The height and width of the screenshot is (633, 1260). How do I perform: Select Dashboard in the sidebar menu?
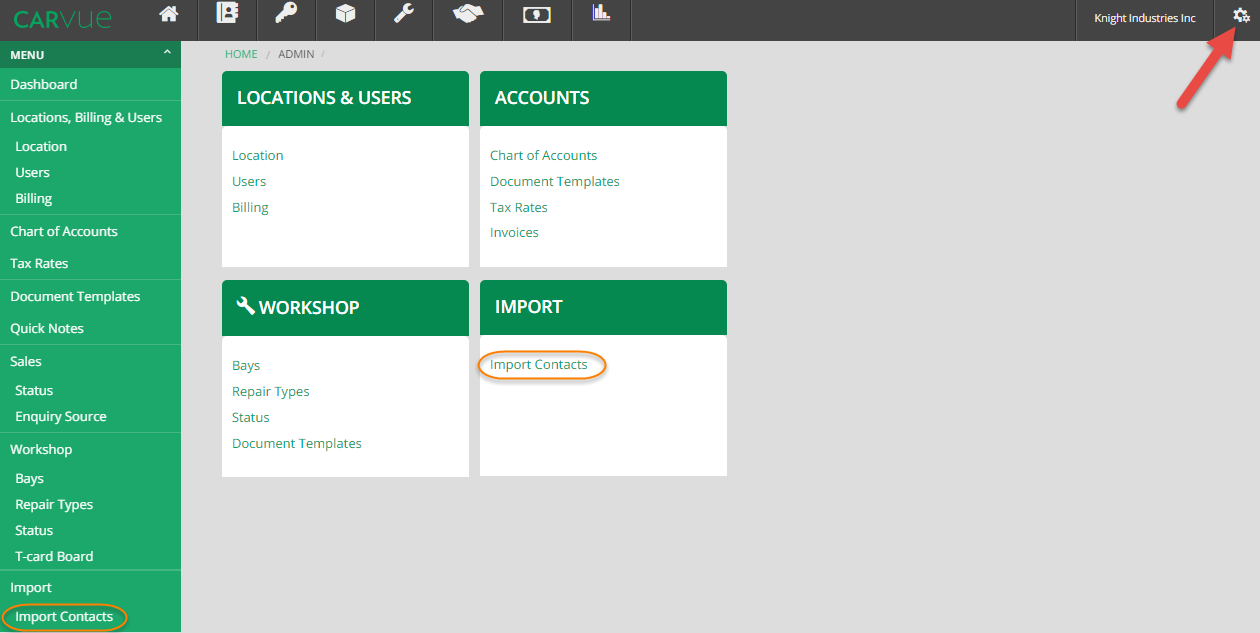pos(44,84)
